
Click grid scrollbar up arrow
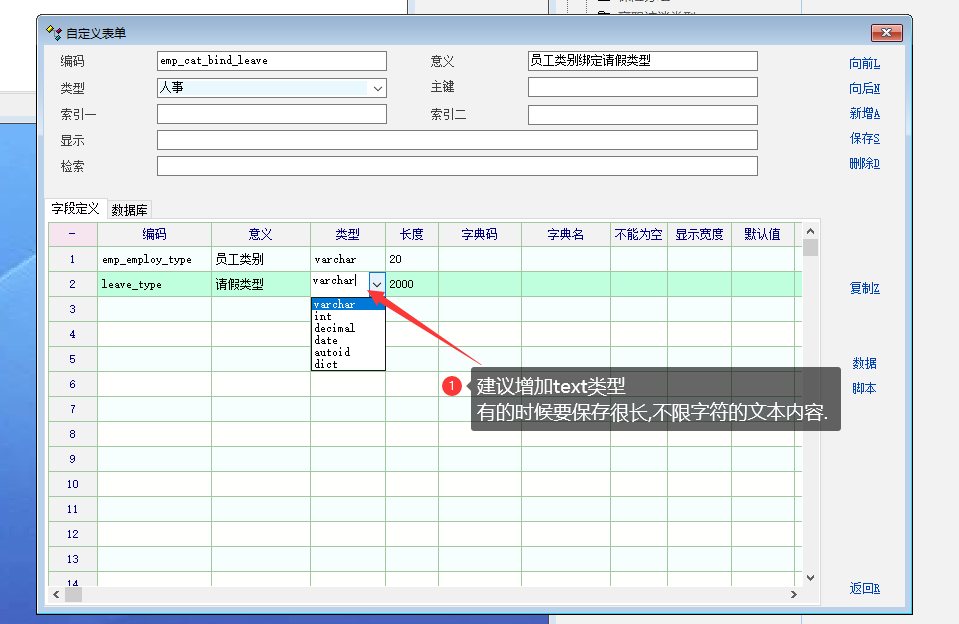[810, 229]
